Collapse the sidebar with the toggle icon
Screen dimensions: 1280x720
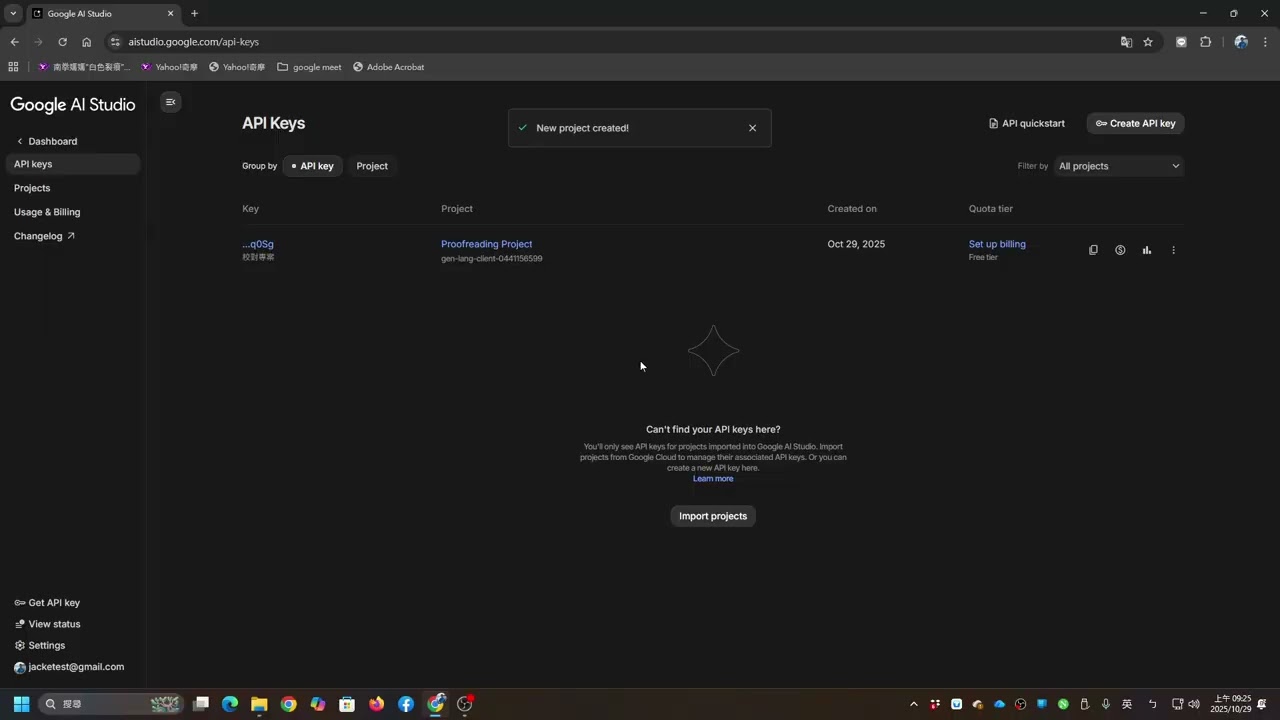(x=170, y=102)
